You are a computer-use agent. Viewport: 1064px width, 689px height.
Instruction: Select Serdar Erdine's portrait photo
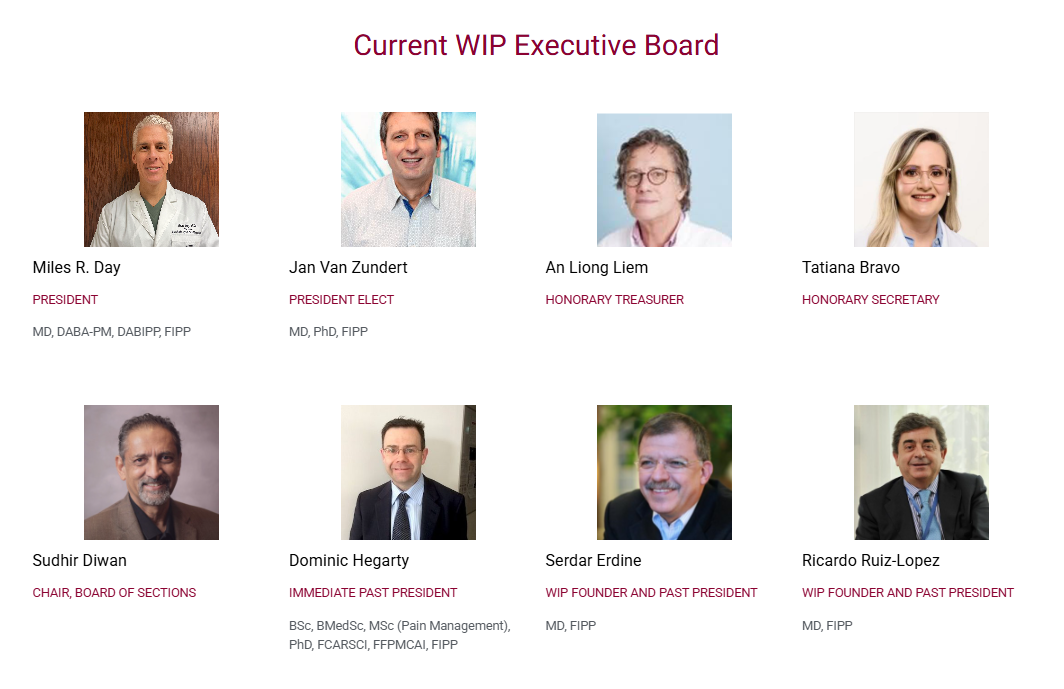pyautogui.click(x=664, y=472)
